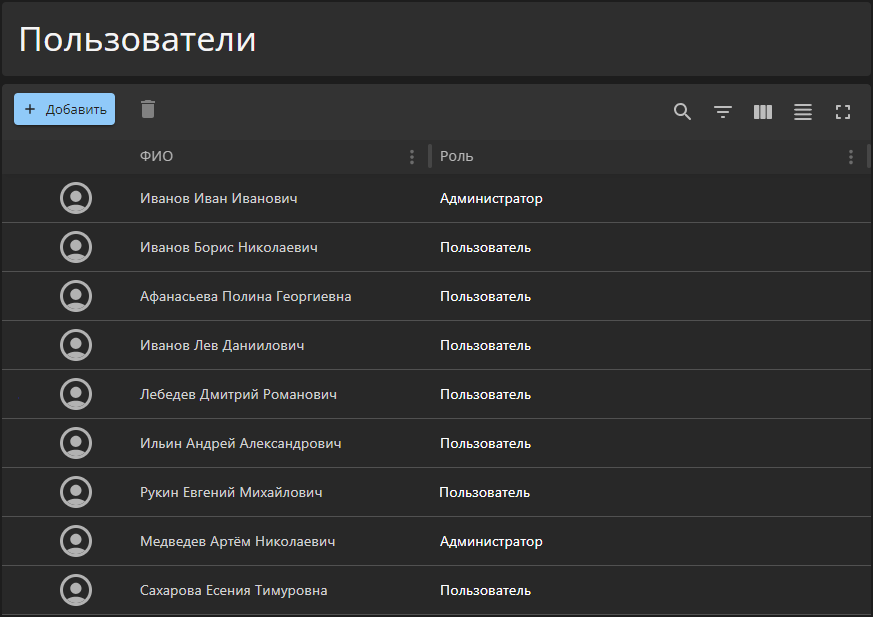Click the trash delete icon
Viewport: 873px width, 617px height.
pyautogui.click(x=148, y=109)
